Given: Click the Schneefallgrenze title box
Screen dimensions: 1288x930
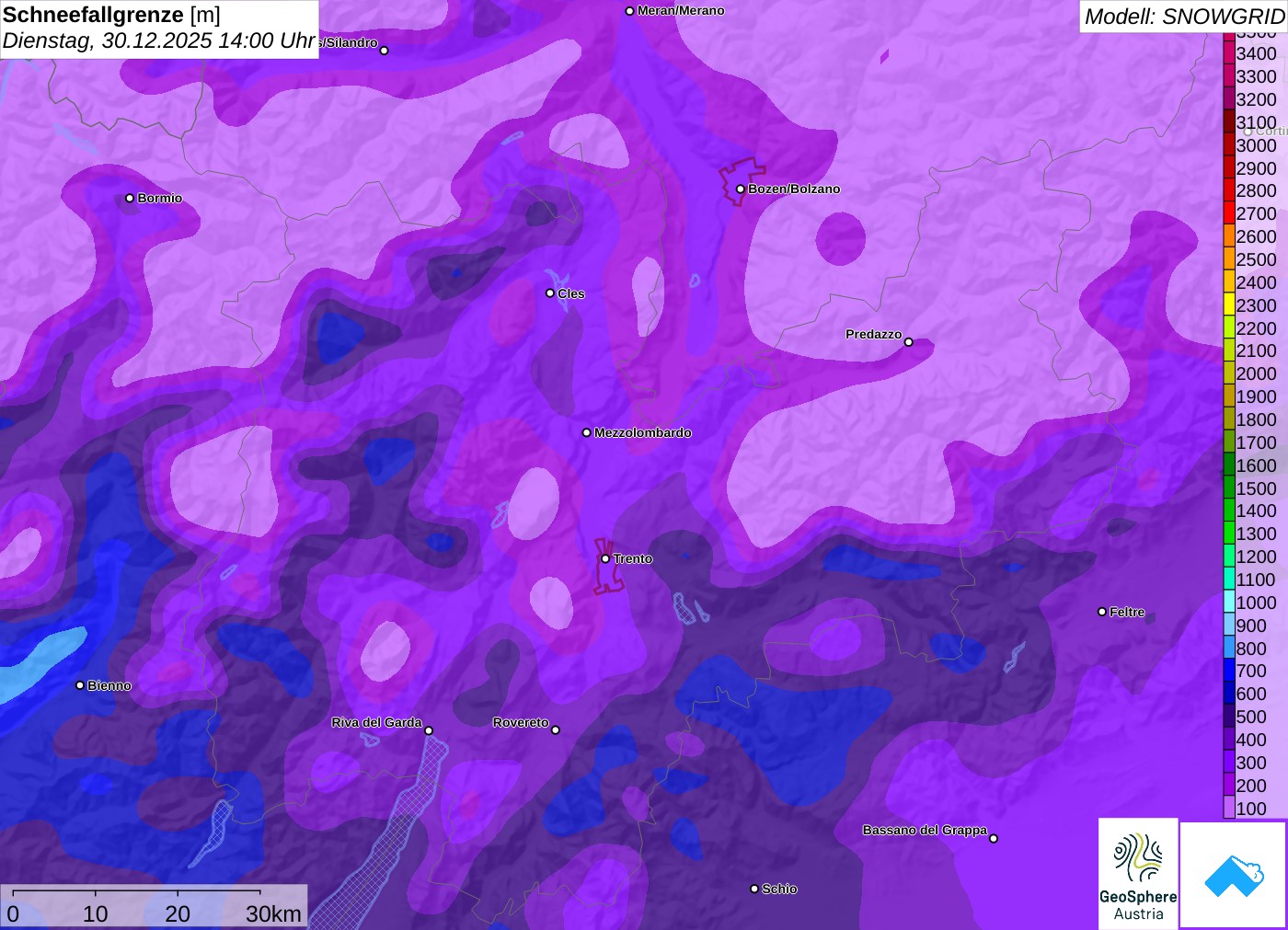Looking at the screenshot, I should [x=159, y=29].
